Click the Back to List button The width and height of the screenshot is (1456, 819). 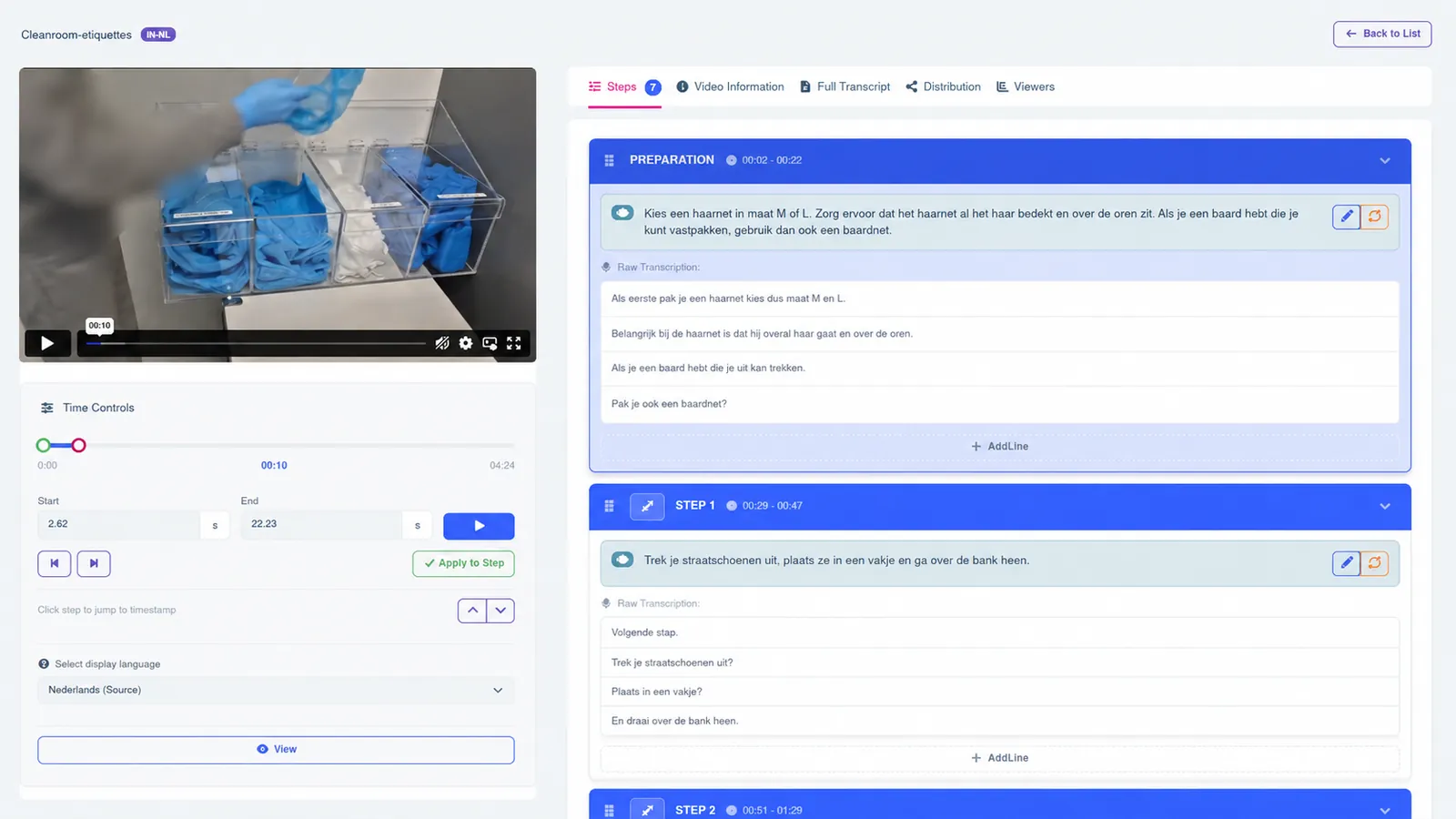tap(1382, 34)
